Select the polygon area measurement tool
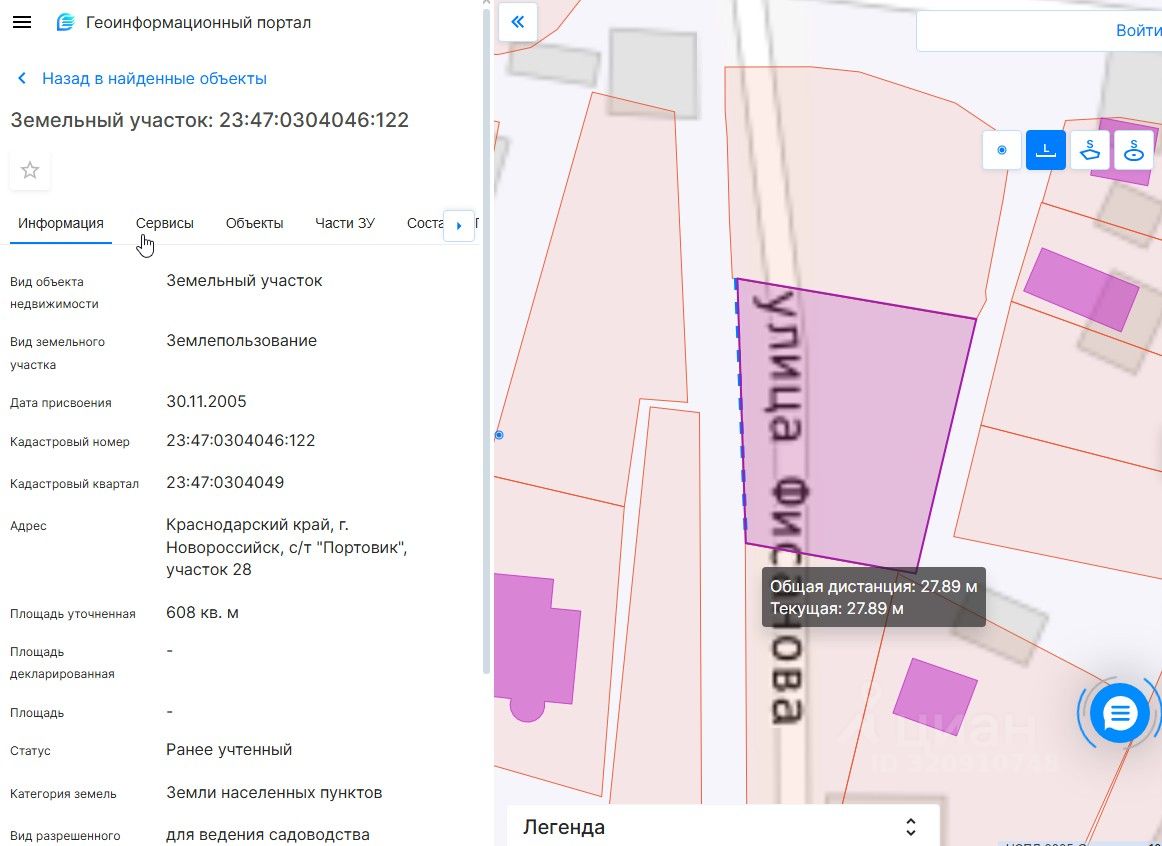1162x846 pixels. [x=1090, y=150]
